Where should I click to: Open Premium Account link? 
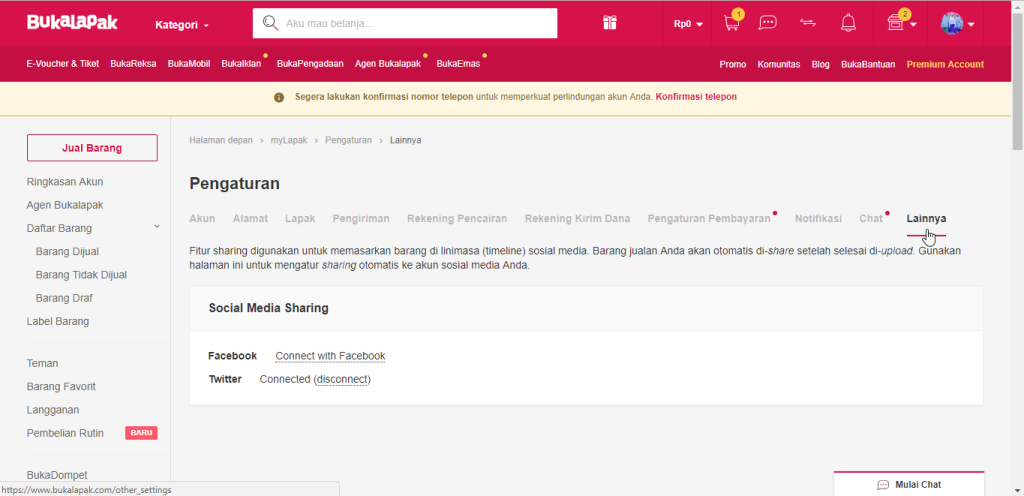pos(945,65)
